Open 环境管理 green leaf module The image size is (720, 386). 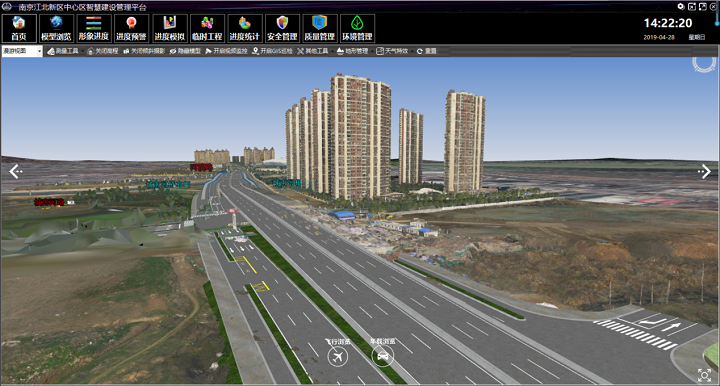(357, 28)
